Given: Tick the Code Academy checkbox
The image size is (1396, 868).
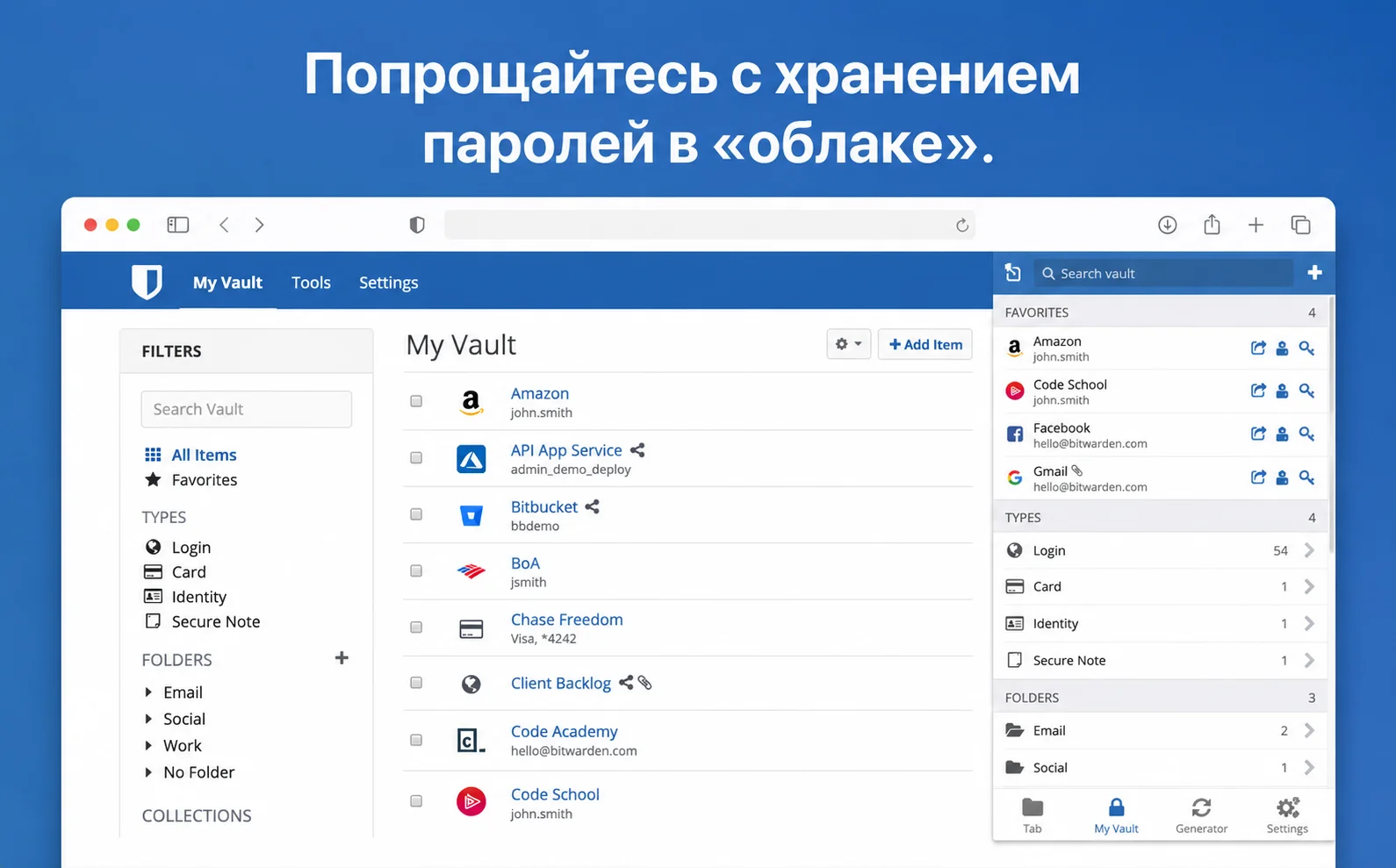Looking at the screenshot, I should click(416, 740).
